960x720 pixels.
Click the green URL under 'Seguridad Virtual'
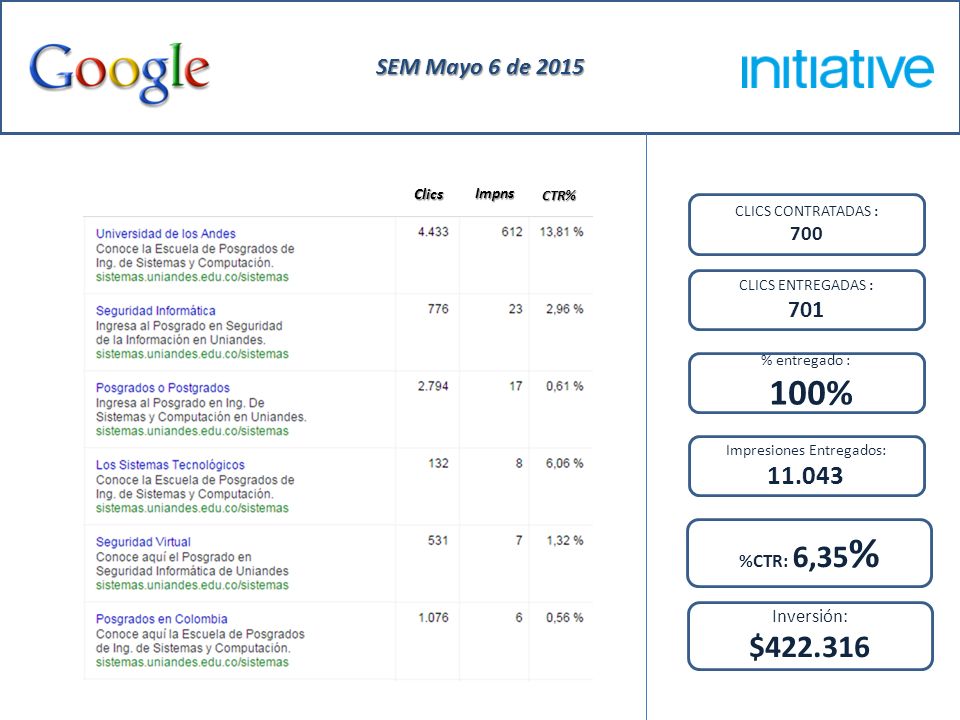click(192, 586)
